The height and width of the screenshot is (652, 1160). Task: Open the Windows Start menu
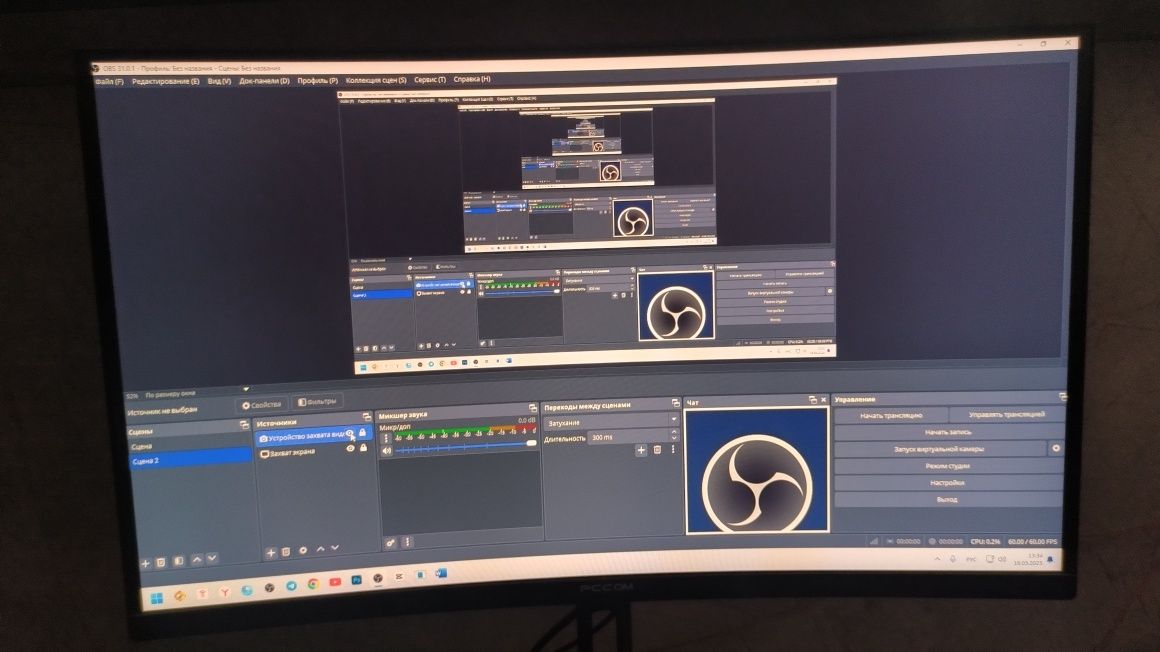tap(157, 599)
